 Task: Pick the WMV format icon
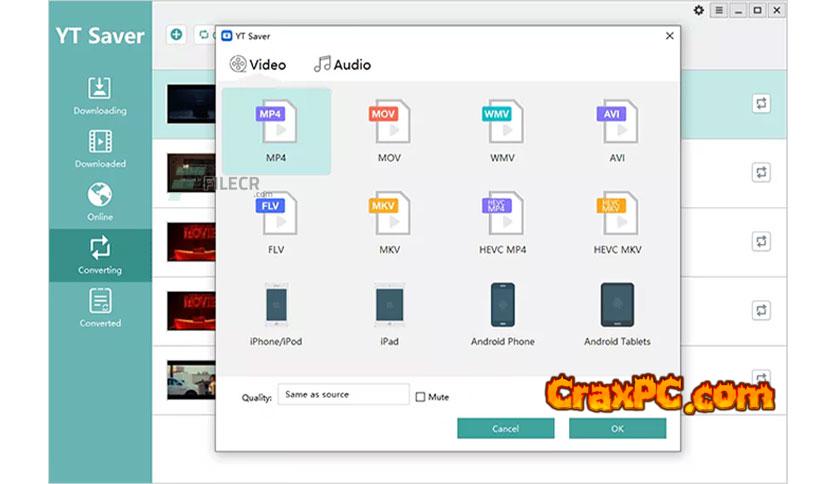pyautogui.click(x=502, y=124)
